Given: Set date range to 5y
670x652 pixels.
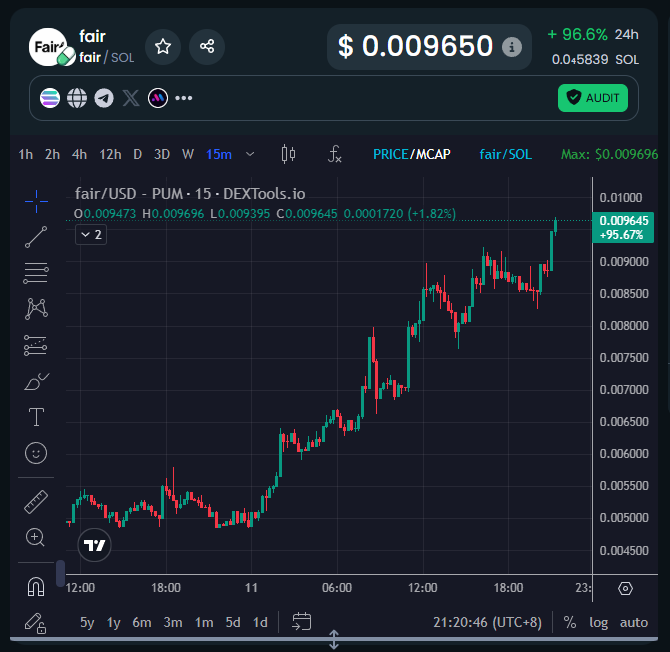Looking at the screenshot, I should pos(87,622).
